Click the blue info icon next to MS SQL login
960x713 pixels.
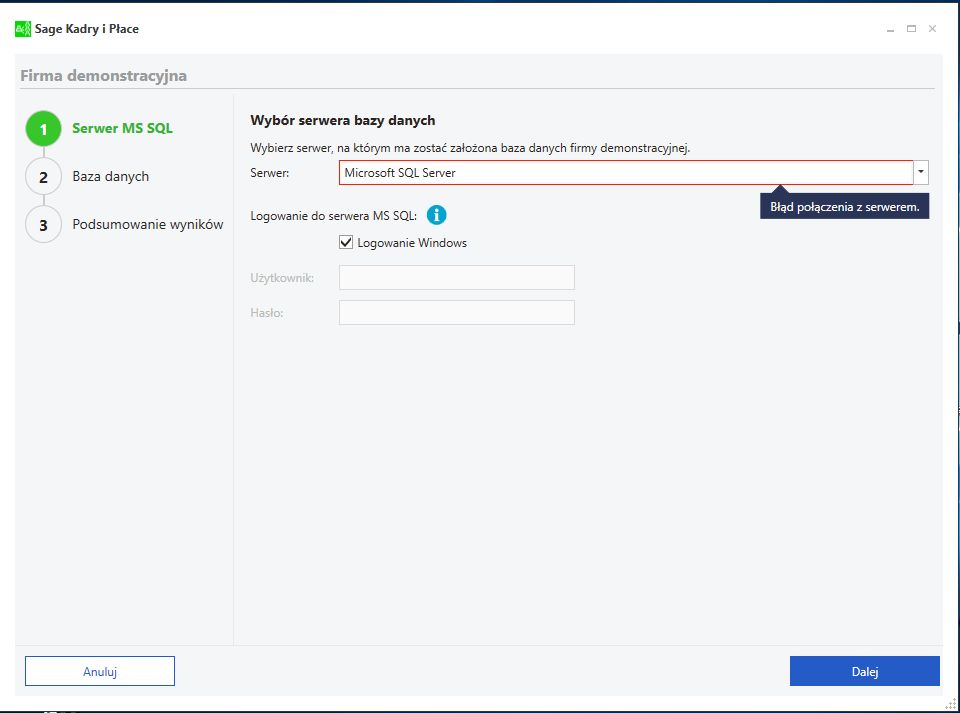(x=437, y=215)
